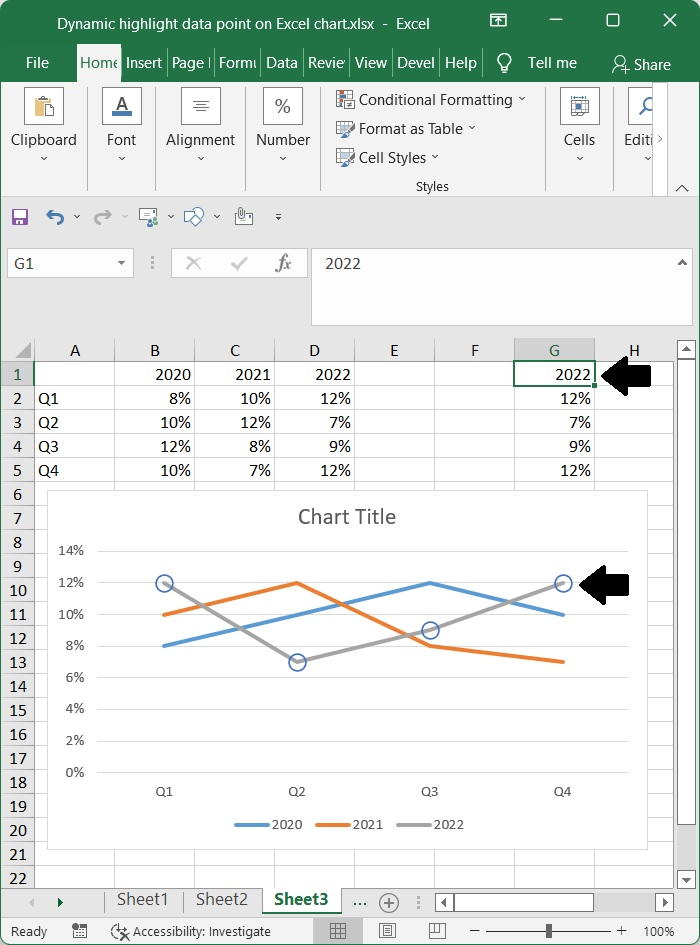Screen dimensions: 700x945
Task: Click Select All corner triangle
Action: pyautogui.click(x=23, y=350)
